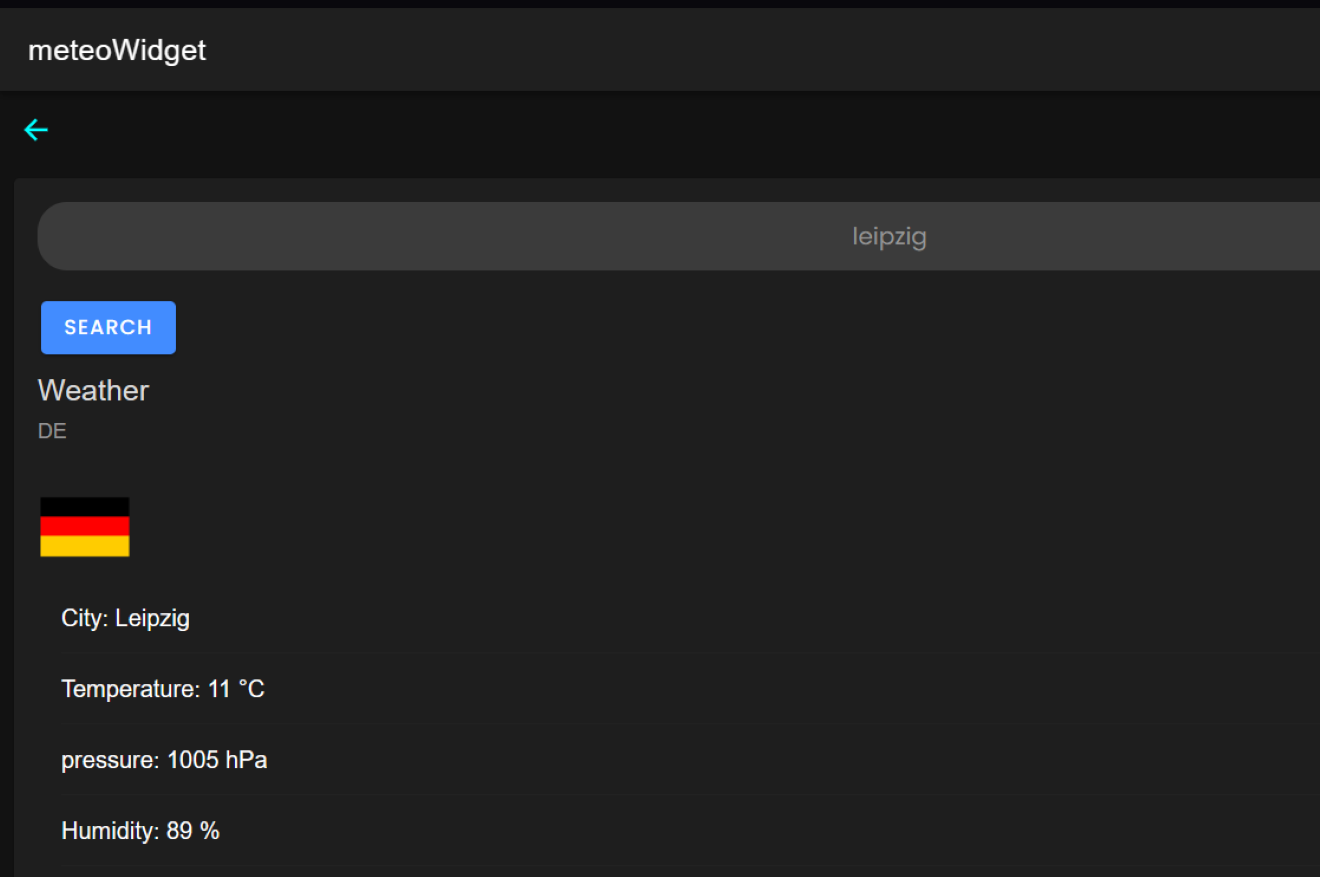Image resolution: width=1320 pixels, height=877 pixels.
Task: Clear the search field by clicking it
Action: tap(660, 236)
